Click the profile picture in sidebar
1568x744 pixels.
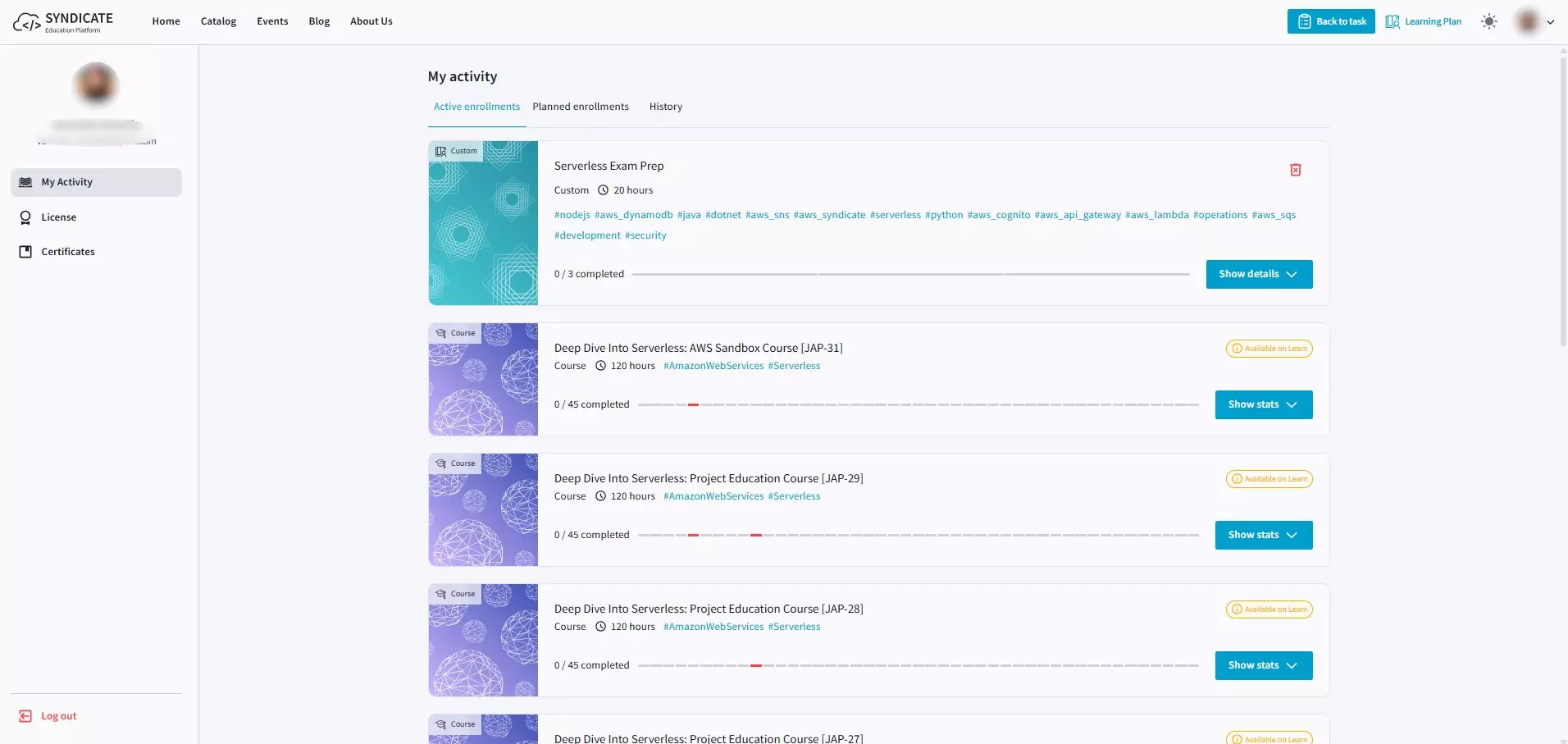pyautogui.click(x=96, y=84)
